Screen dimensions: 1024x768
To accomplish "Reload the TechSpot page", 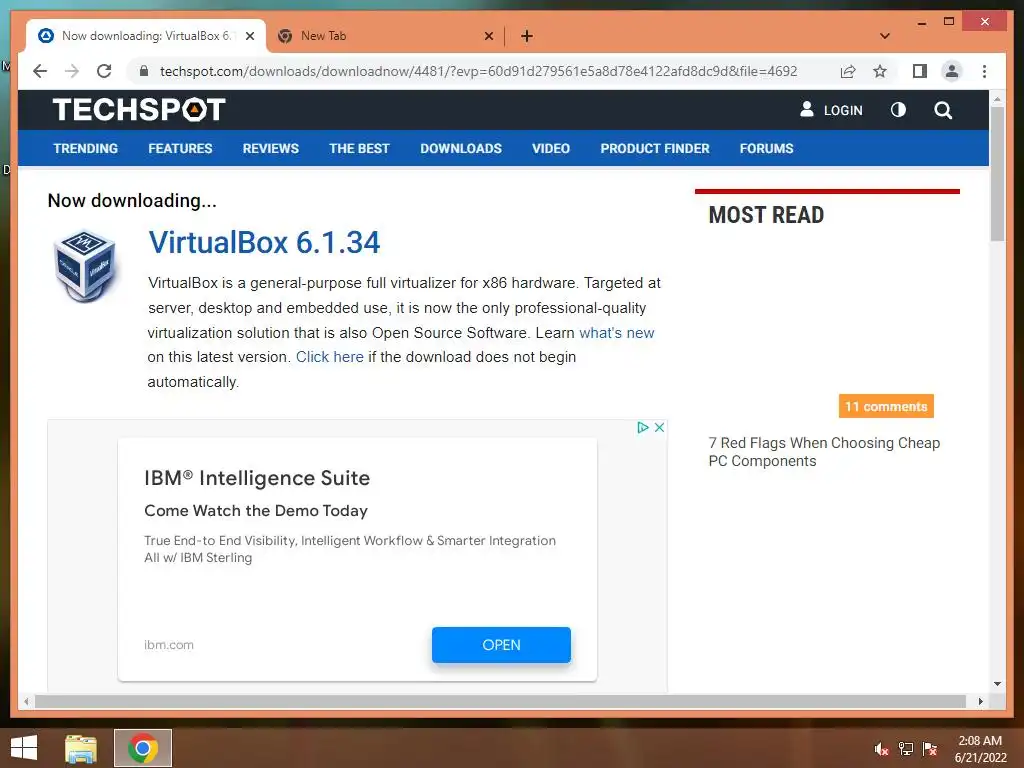I will (104, 71).
